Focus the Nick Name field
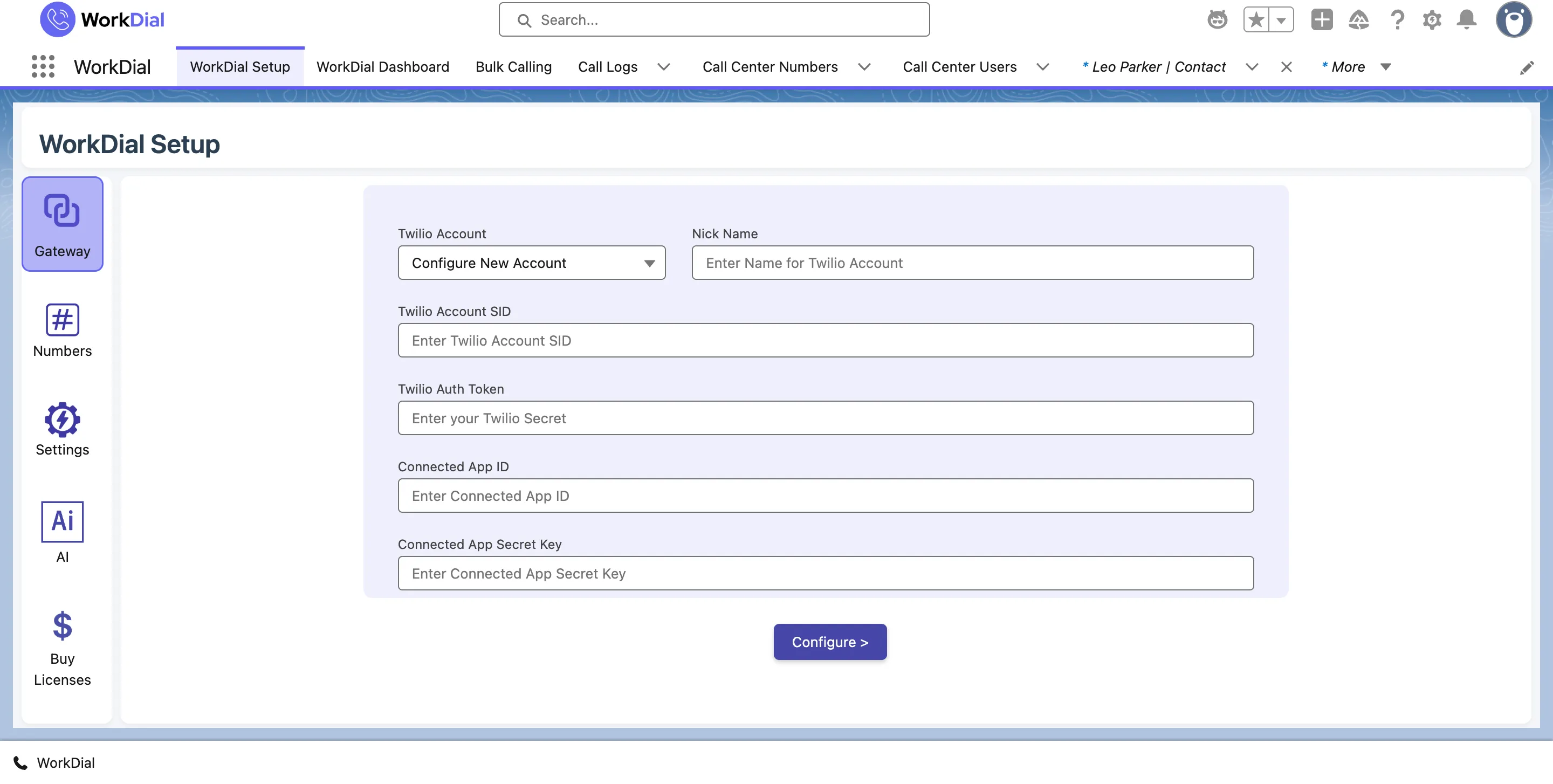Screen dimensions: 1553x784 972,263
